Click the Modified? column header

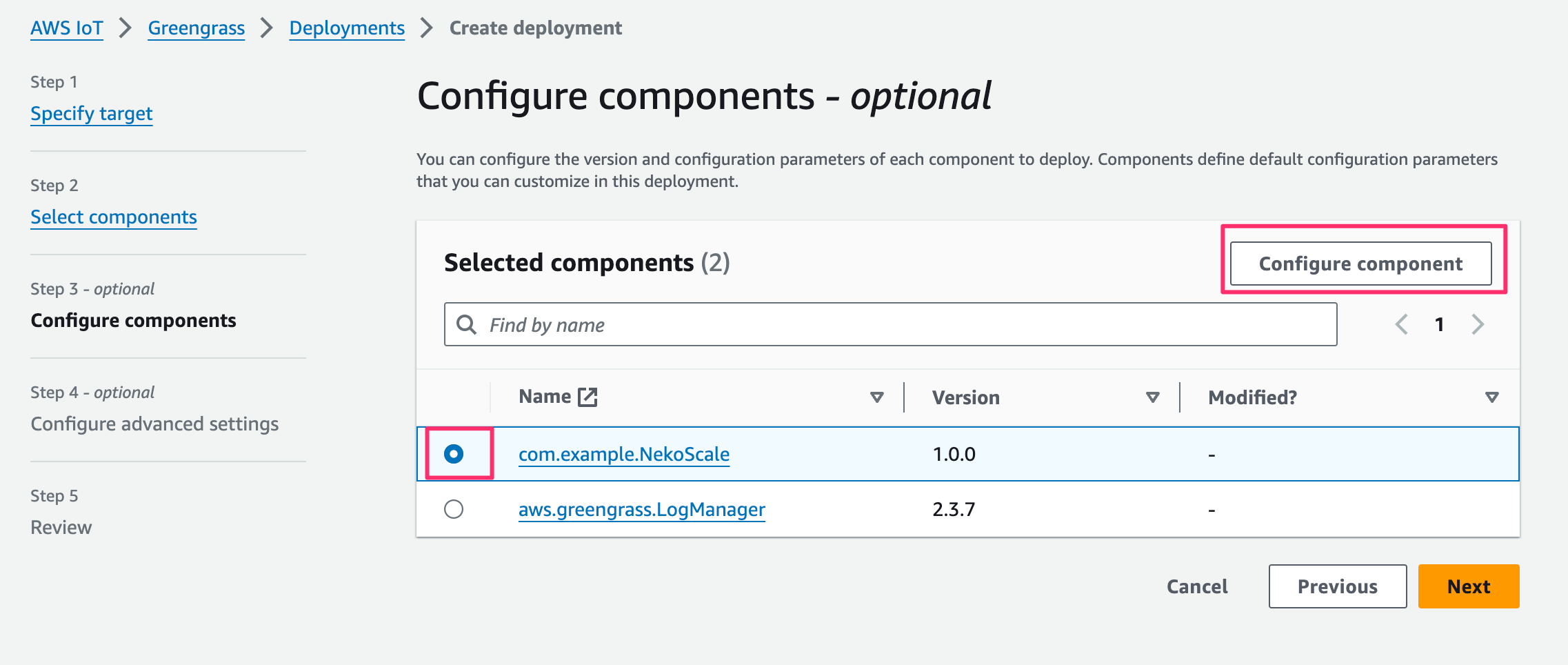coord(1253,397)
